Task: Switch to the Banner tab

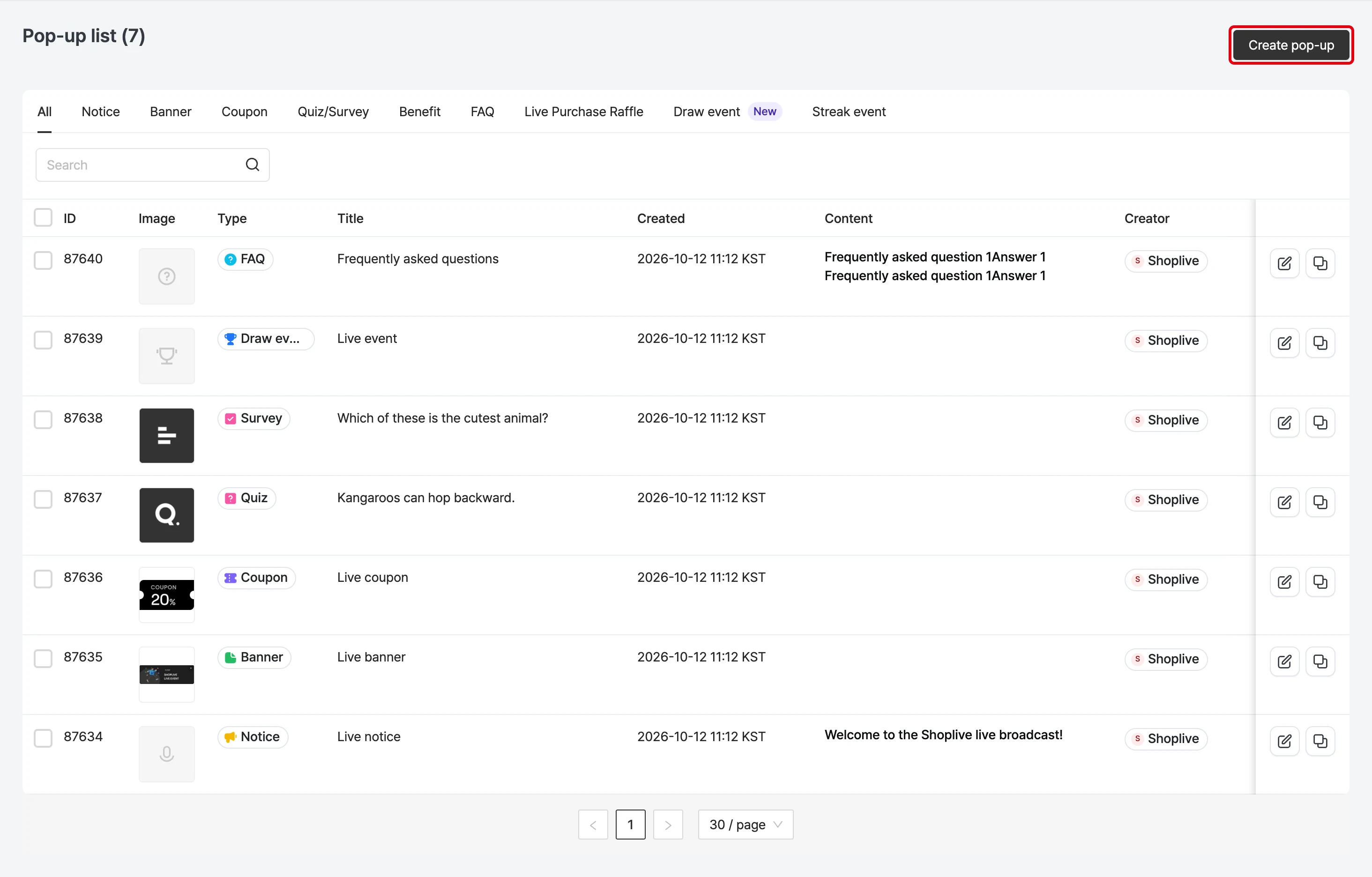Action: click(x=171, y=111)
